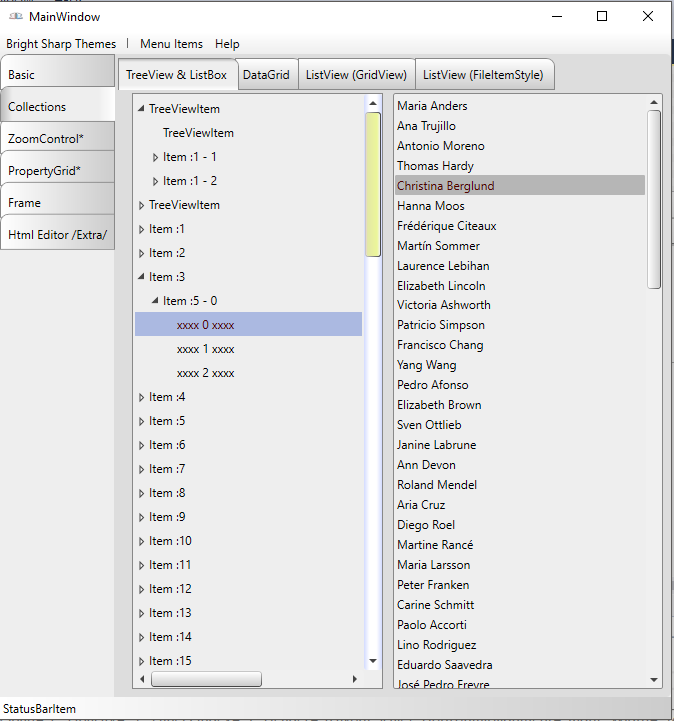The image size is (674, 721).
Task: Open the Help menu
Action: 227,44
